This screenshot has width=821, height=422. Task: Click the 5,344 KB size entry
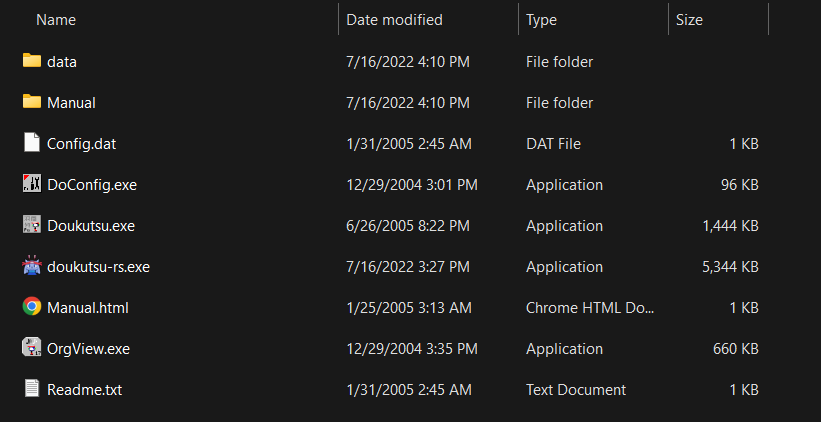coord(730,267)
